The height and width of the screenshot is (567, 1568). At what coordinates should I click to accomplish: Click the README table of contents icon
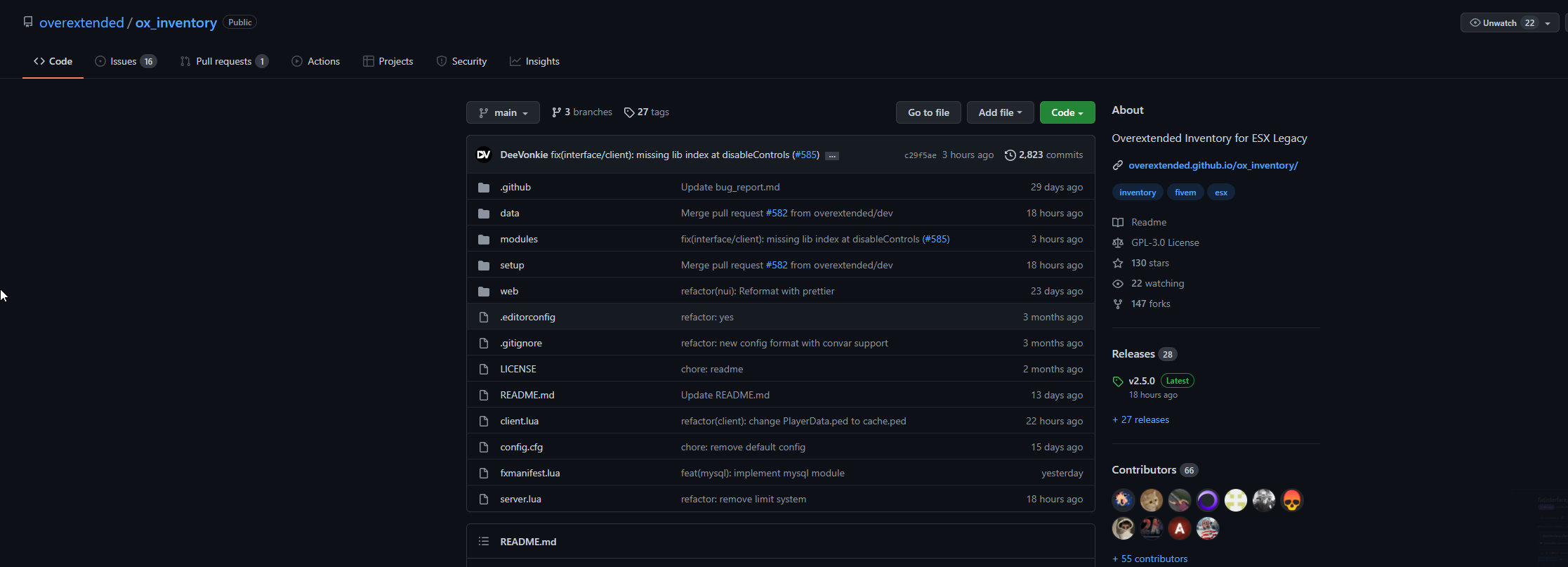coord(483,542)
